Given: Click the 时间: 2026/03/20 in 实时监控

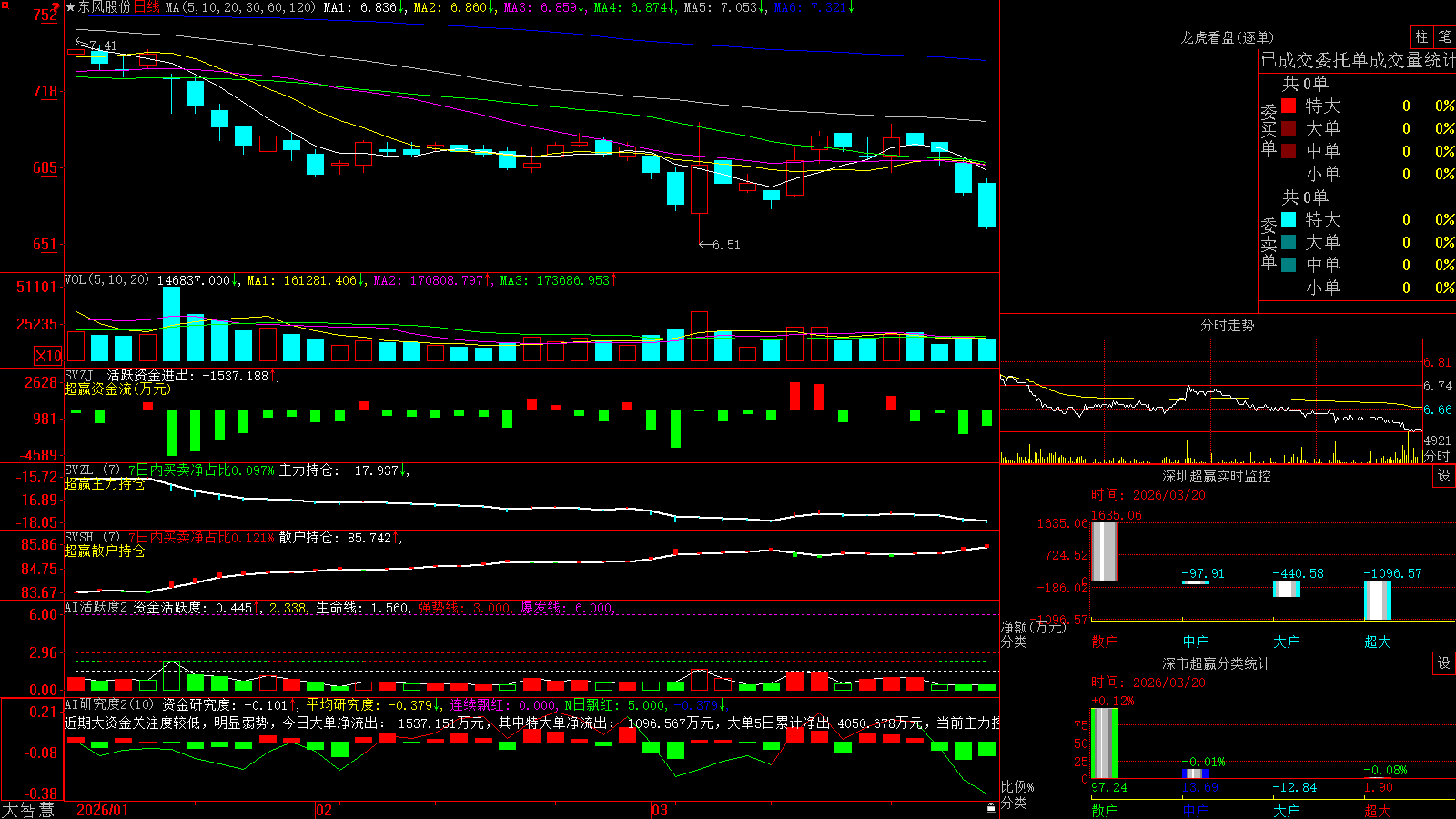Looking at the screenshot, I should coord(1148,495).
